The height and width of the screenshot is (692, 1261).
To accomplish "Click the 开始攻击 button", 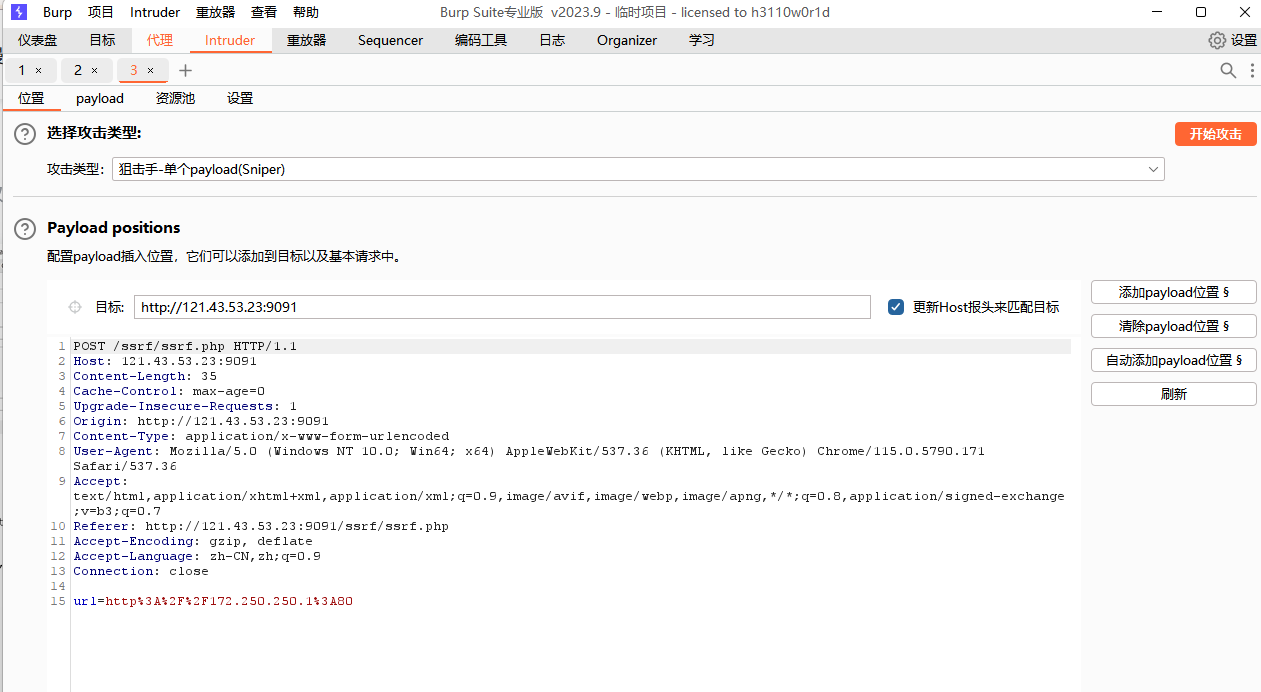I will (1215, 134).
